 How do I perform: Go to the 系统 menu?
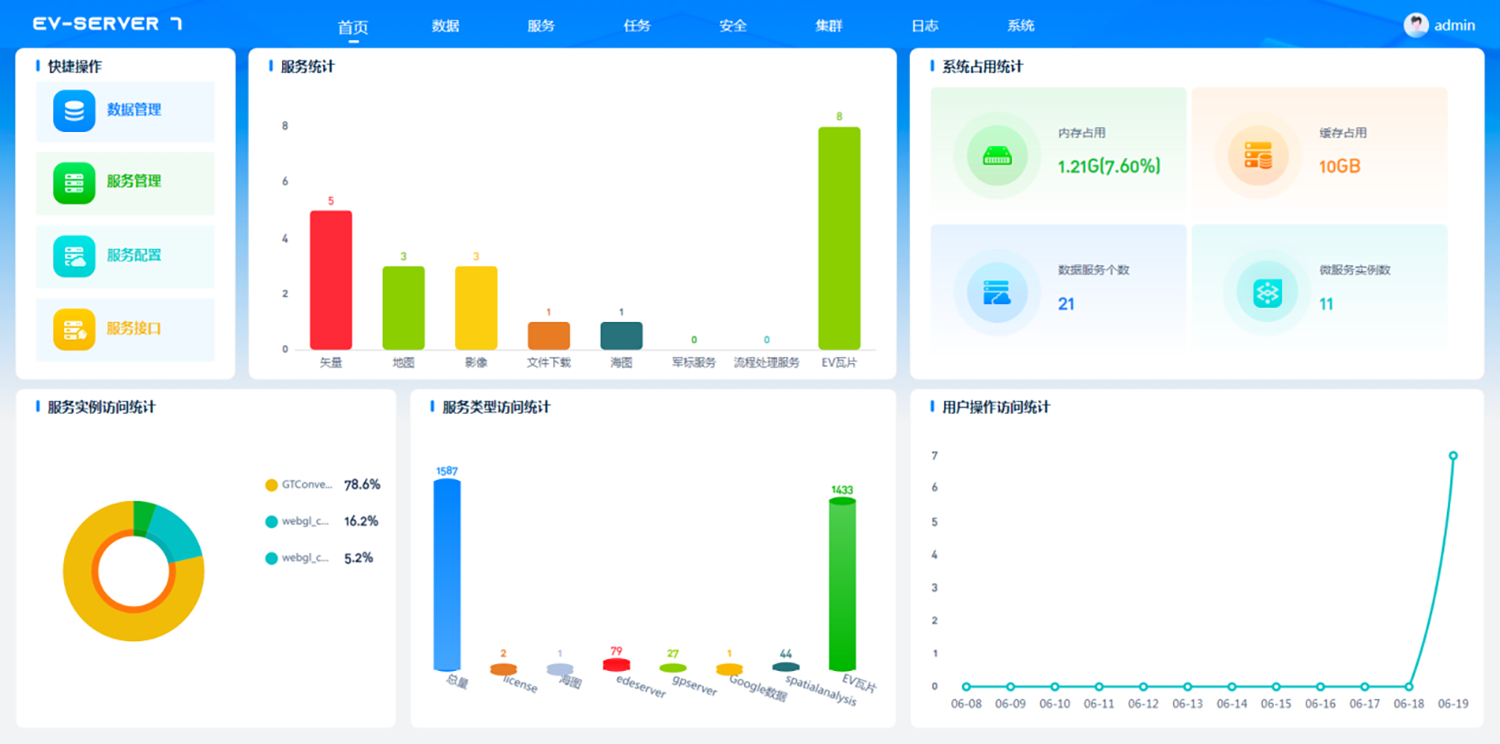click(1021, 26)
